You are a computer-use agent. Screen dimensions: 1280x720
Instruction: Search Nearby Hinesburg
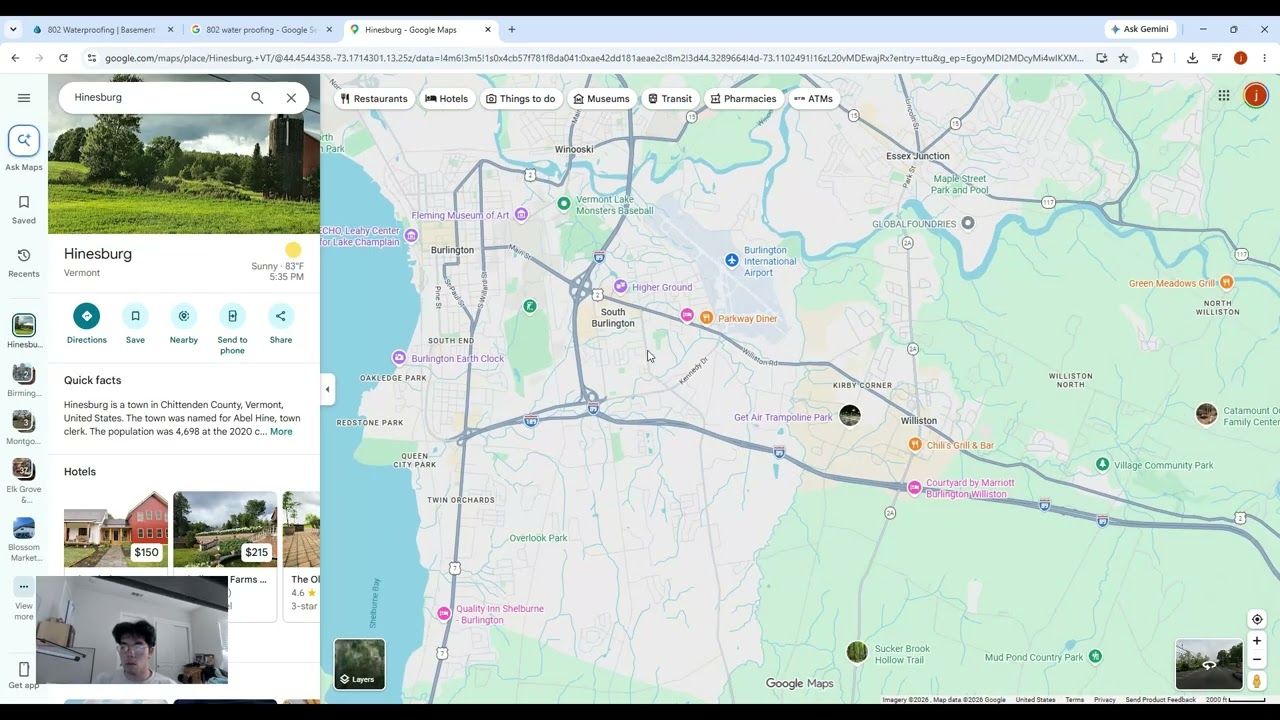click(x=184, y=324)
